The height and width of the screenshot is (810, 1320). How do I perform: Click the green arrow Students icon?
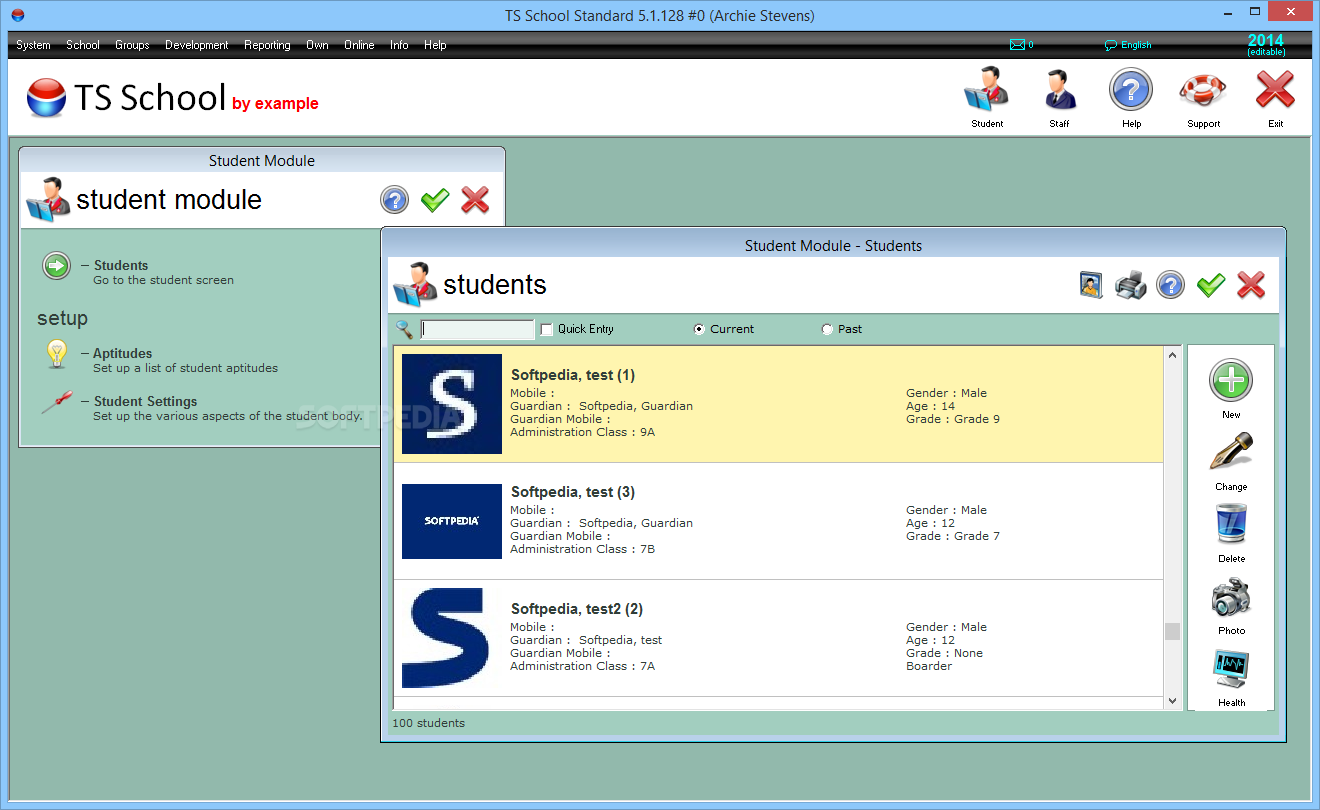57,266
